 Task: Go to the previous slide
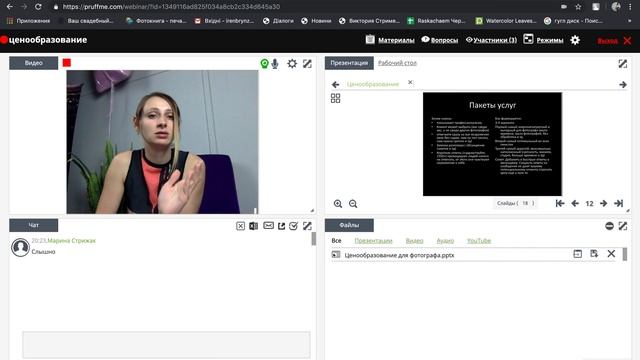[575, 203]
